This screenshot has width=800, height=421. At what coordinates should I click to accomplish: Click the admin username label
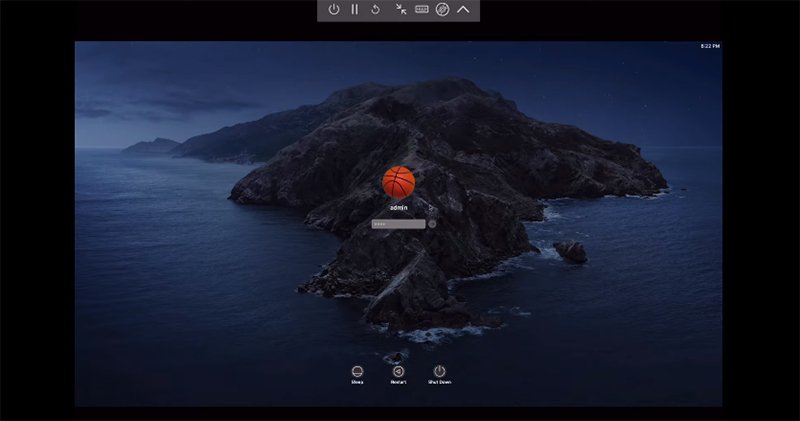click(398, 209)
